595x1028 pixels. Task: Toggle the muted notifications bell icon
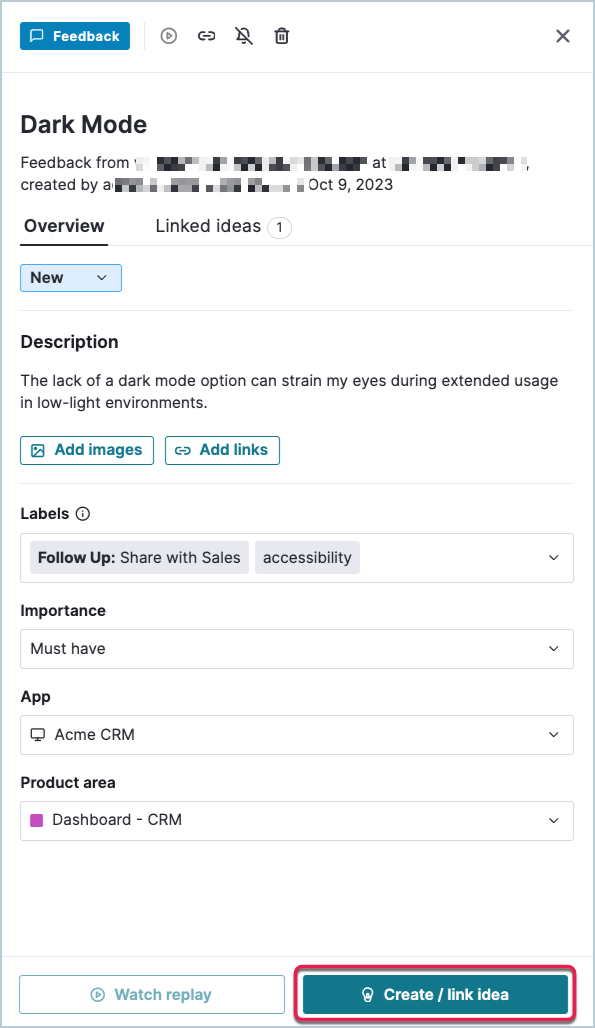[243, 36]
